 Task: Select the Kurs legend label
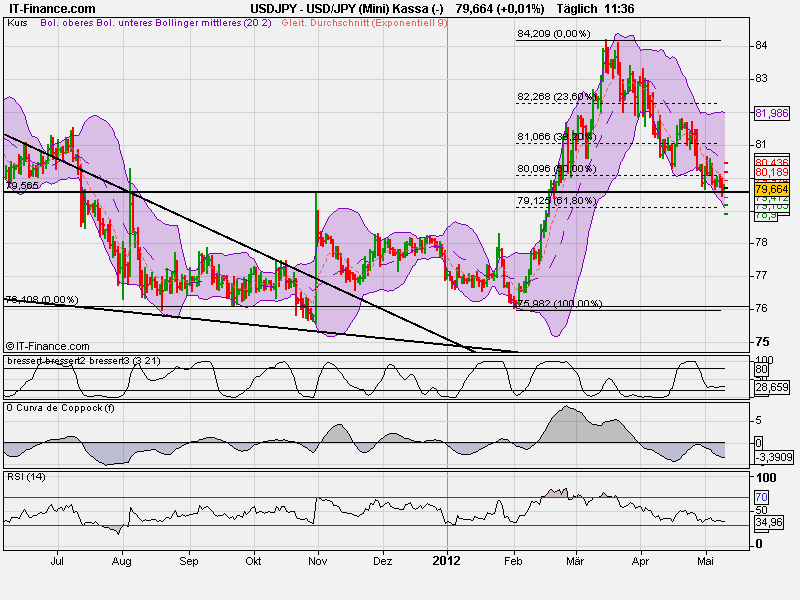(x=17, y=23)
